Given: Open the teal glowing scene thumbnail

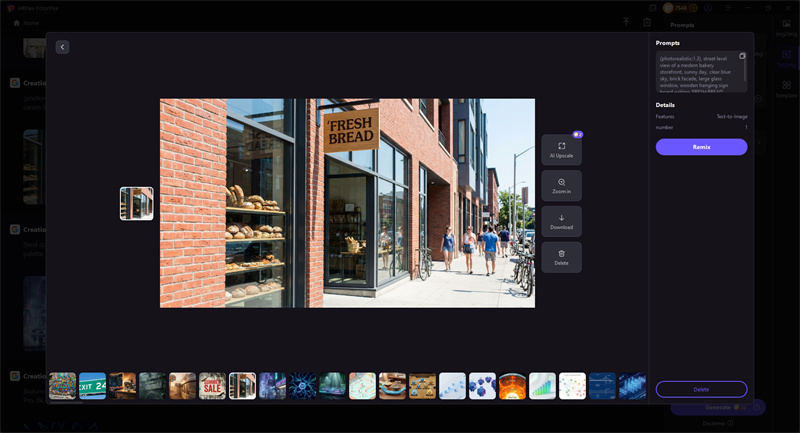Looking at the screenshot, I should (332, 386).
